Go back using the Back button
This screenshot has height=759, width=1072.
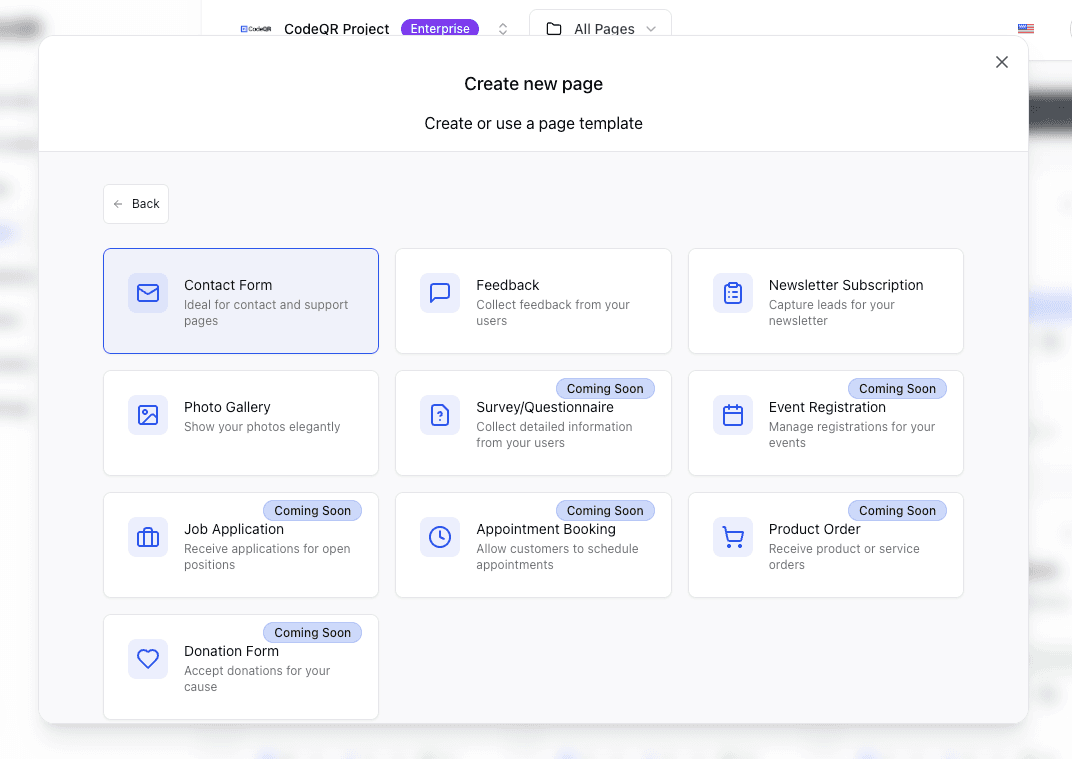pos(136,204)
